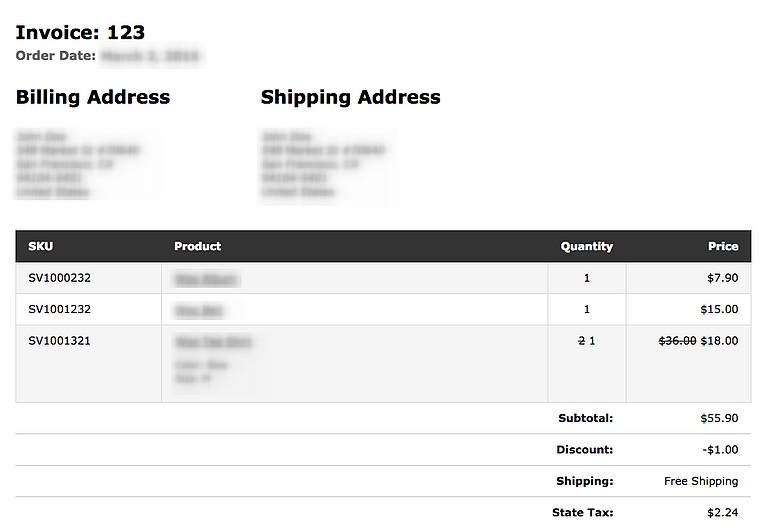Click the $15.00 price cell

(719, 309)
